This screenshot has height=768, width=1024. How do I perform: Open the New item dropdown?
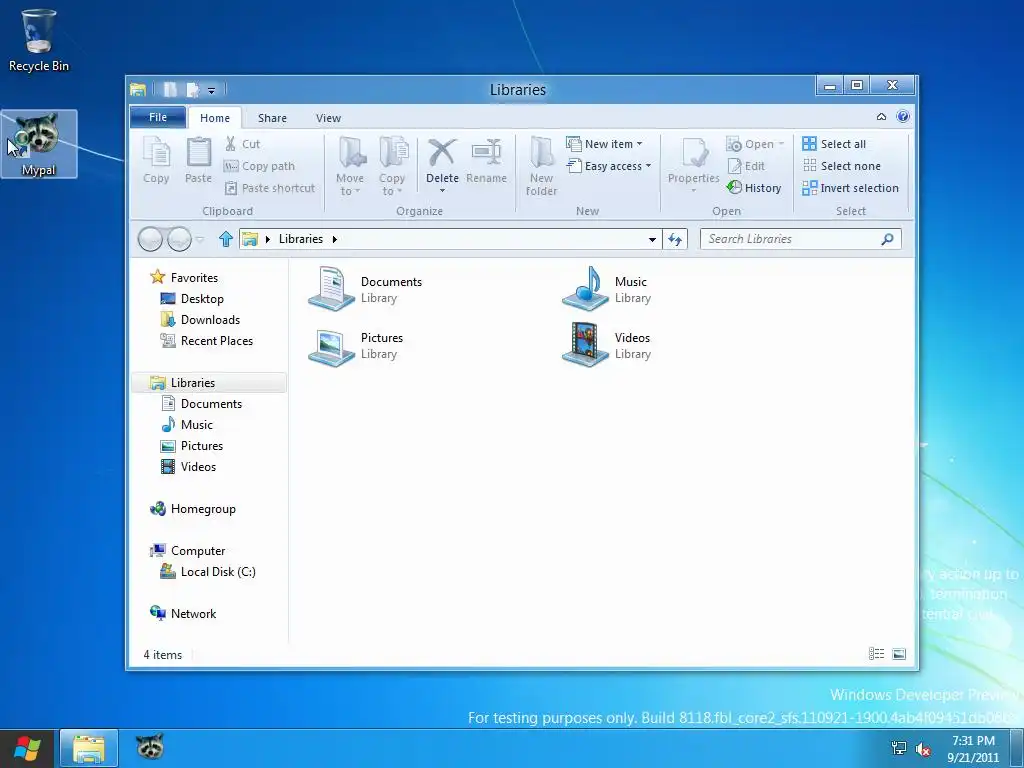pos(604,144)
